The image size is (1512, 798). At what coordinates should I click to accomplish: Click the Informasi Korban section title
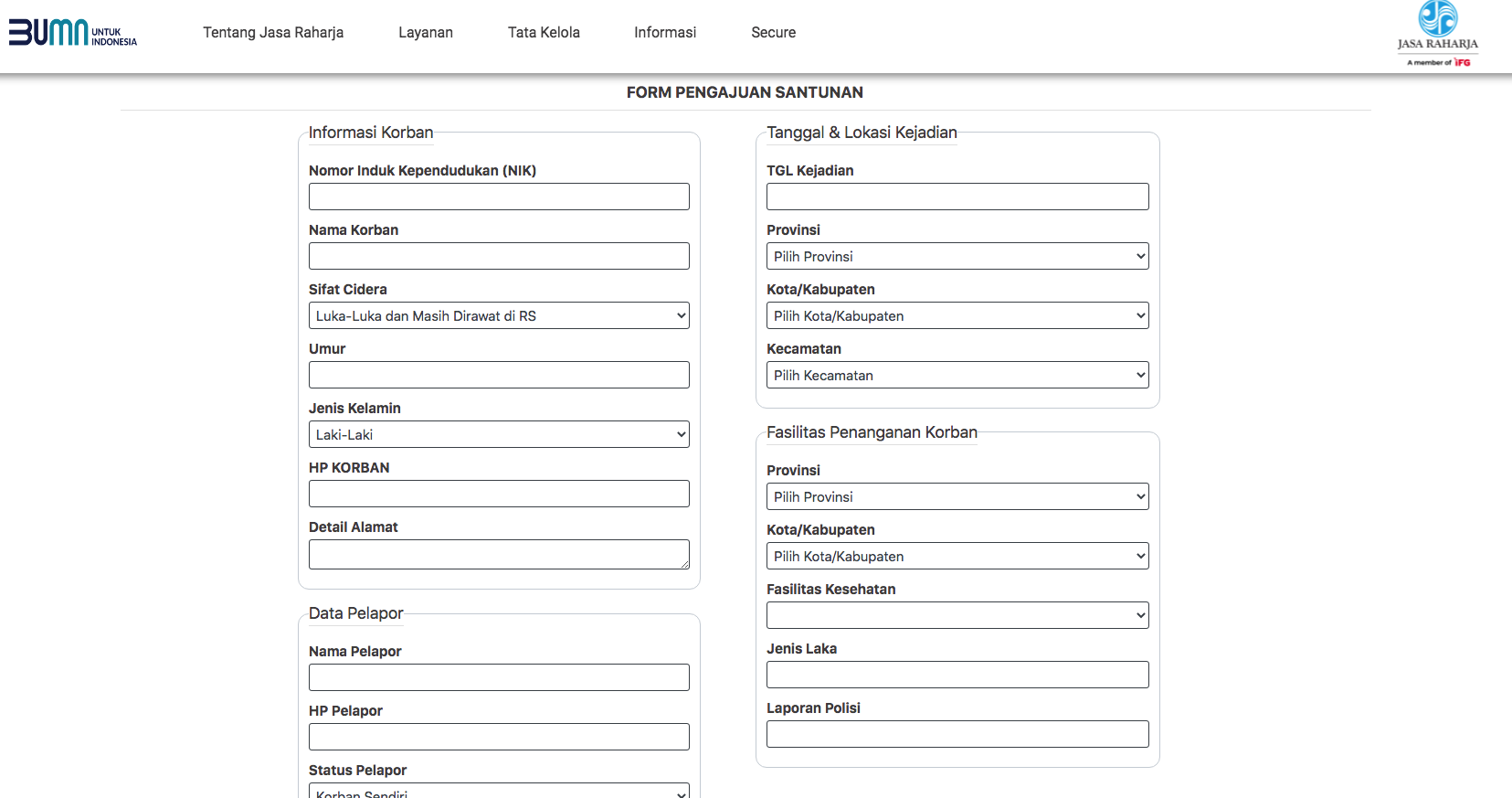click(371, 133)
